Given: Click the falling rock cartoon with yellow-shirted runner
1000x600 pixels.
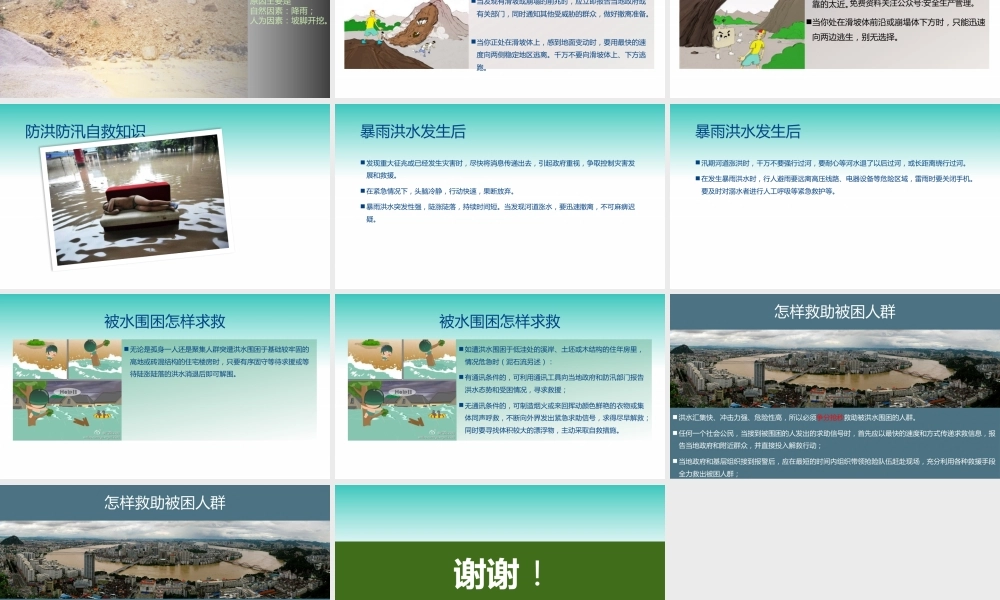Looking at the screenshot, I should (742, 34).
